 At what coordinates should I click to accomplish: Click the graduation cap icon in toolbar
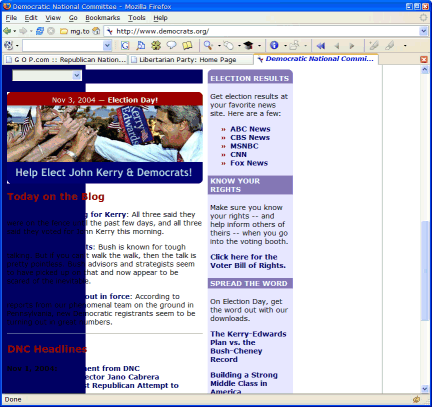pos(248,45)
